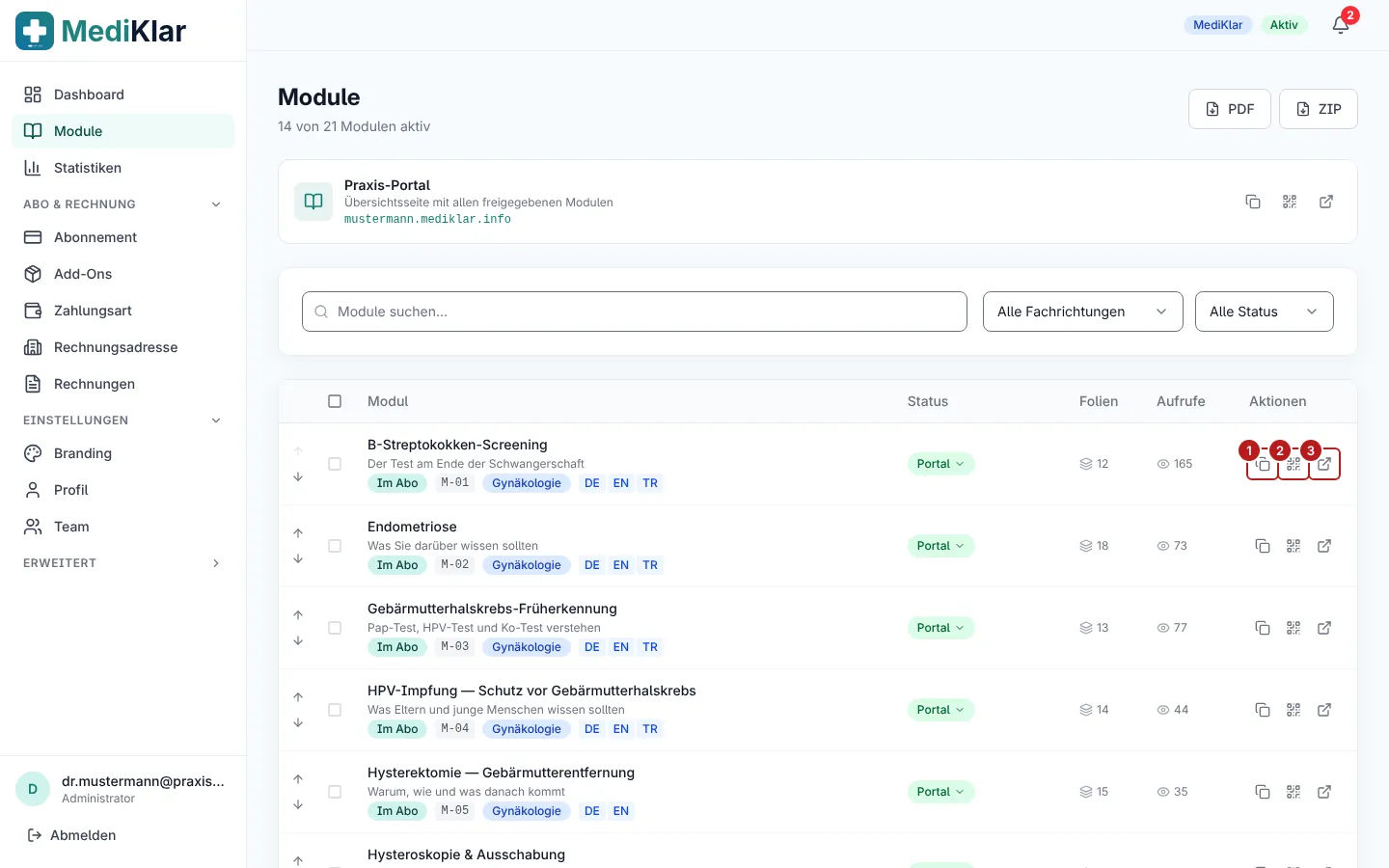This screenshot has height=868, width=1389.
Task: Open Branding settings
Action: tap(123, 453)
